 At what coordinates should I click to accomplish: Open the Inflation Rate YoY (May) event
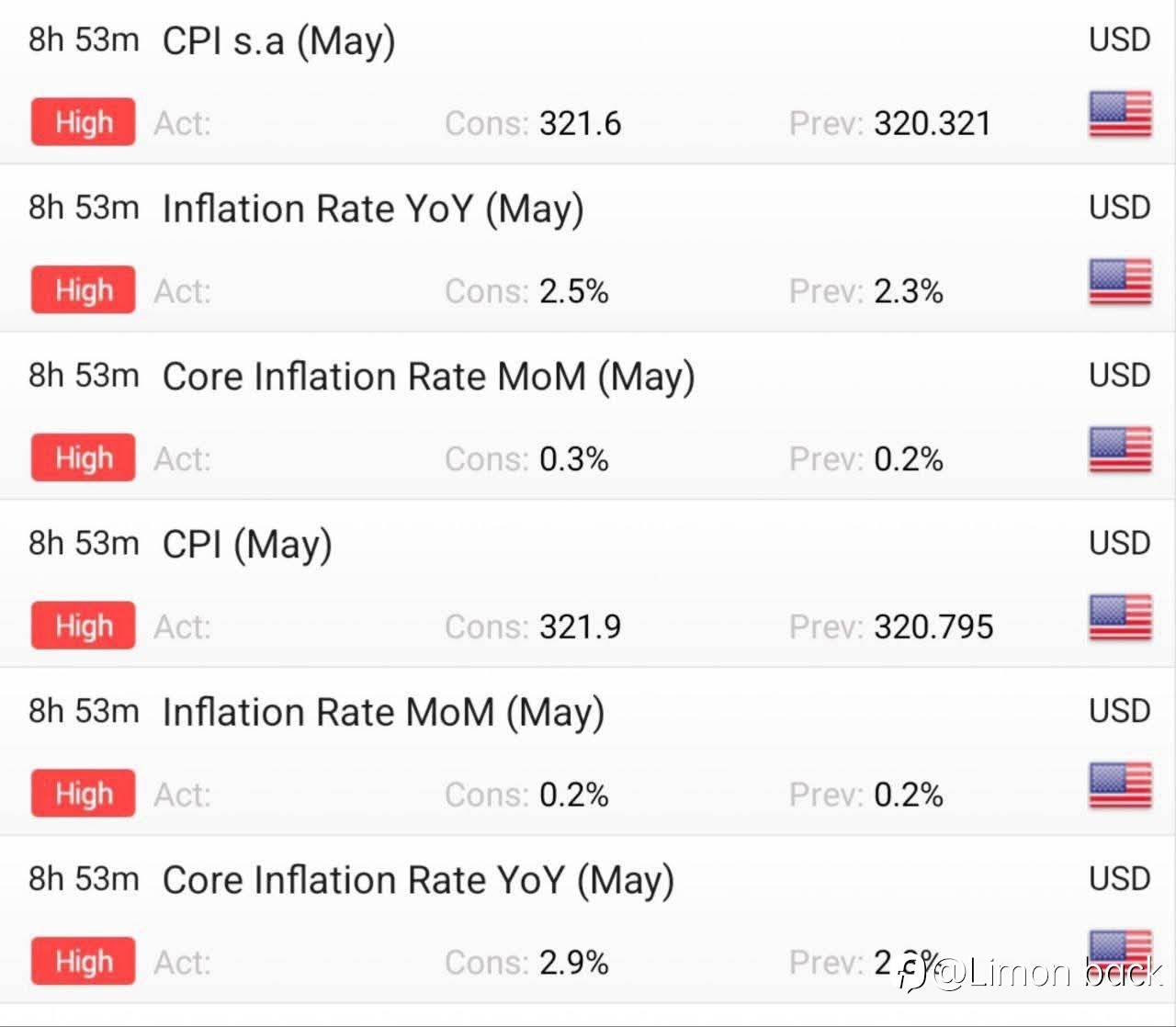tap(373, 209)
